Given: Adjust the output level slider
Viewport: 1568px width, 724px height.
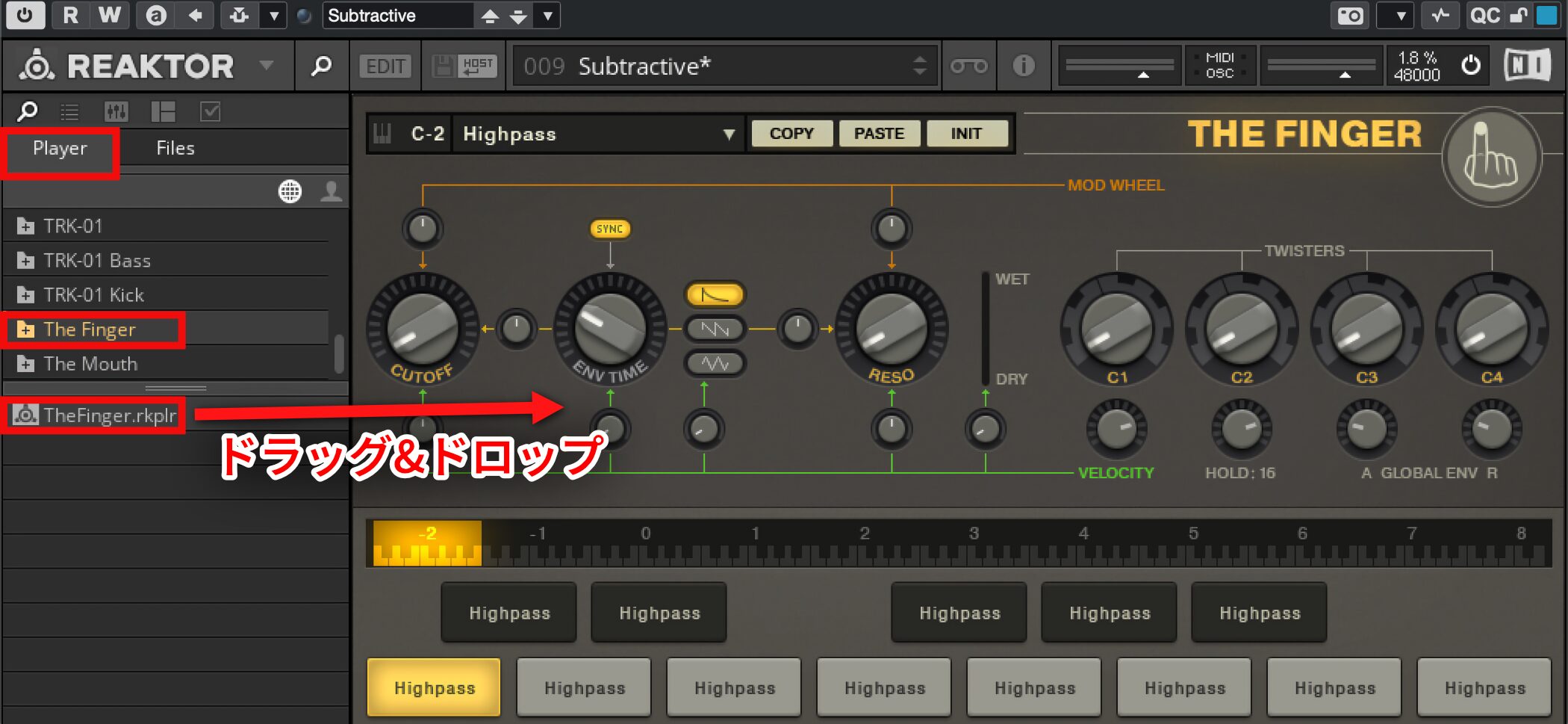Looking at the screenshot, I should [1322, 66].
